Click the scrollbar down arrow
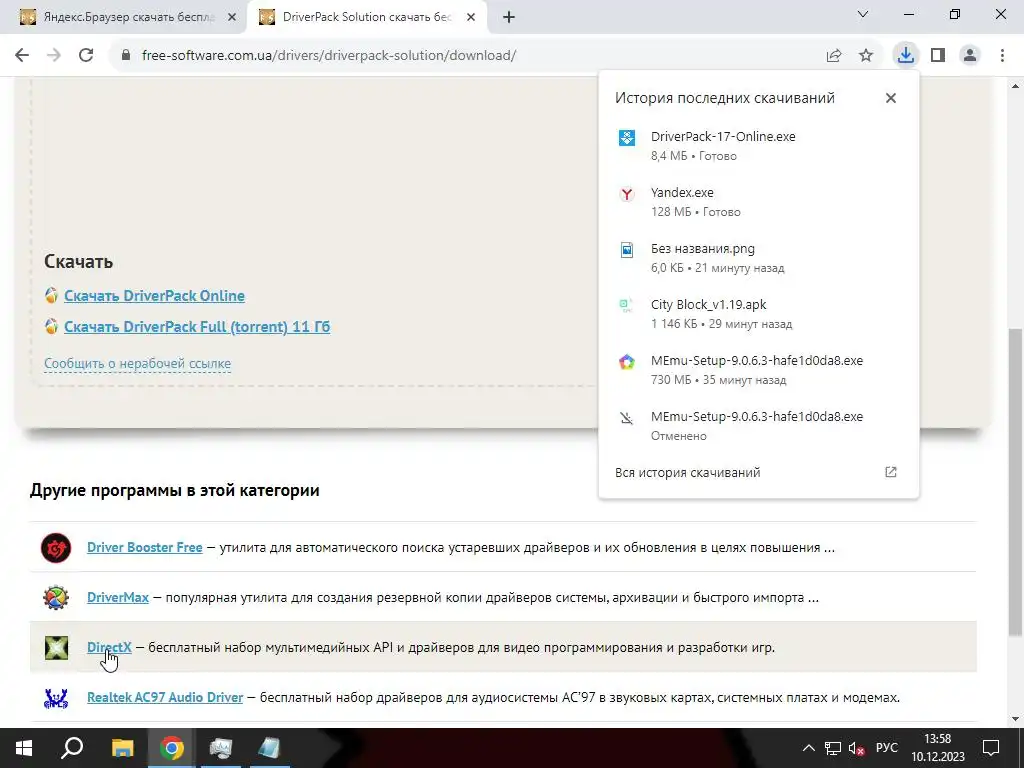Viewport: 1024px width, 768px height. click(1015, 719)
